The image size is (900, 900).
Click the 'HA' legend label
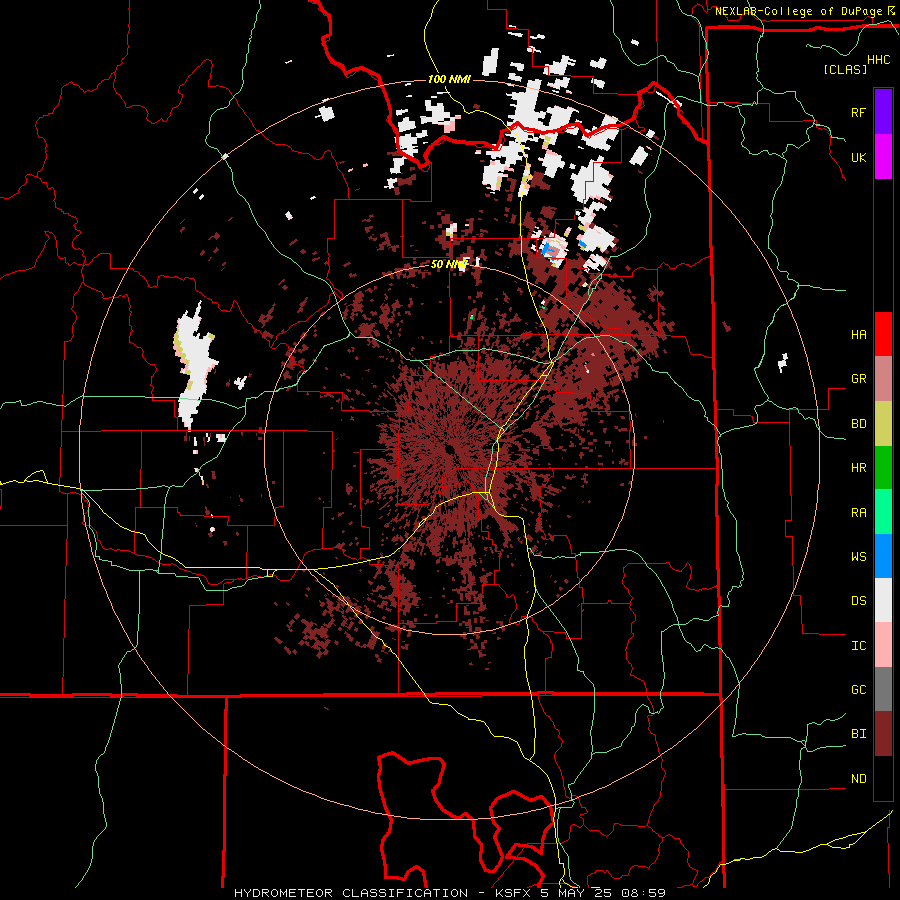858,335
